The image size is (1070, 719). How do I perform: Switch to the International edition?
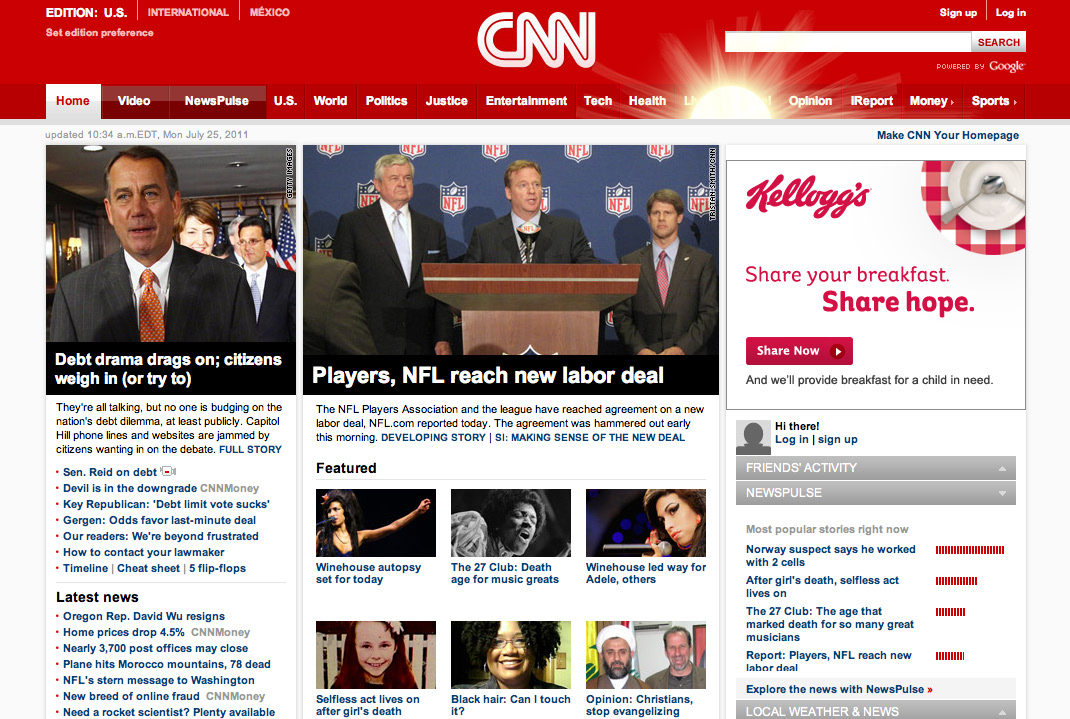coord(188,12)
